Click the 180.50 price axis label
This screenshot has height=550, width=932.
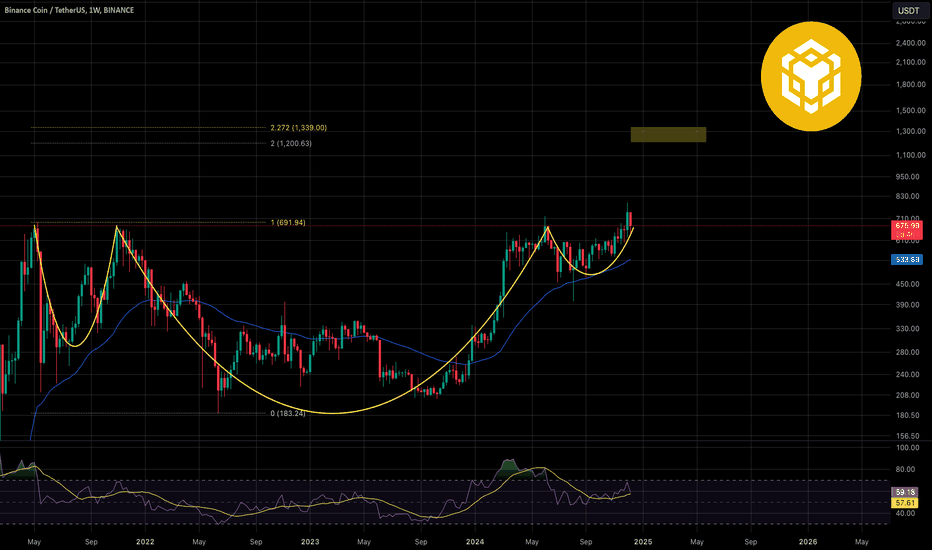pyautogui.click(x=908, y=415)
